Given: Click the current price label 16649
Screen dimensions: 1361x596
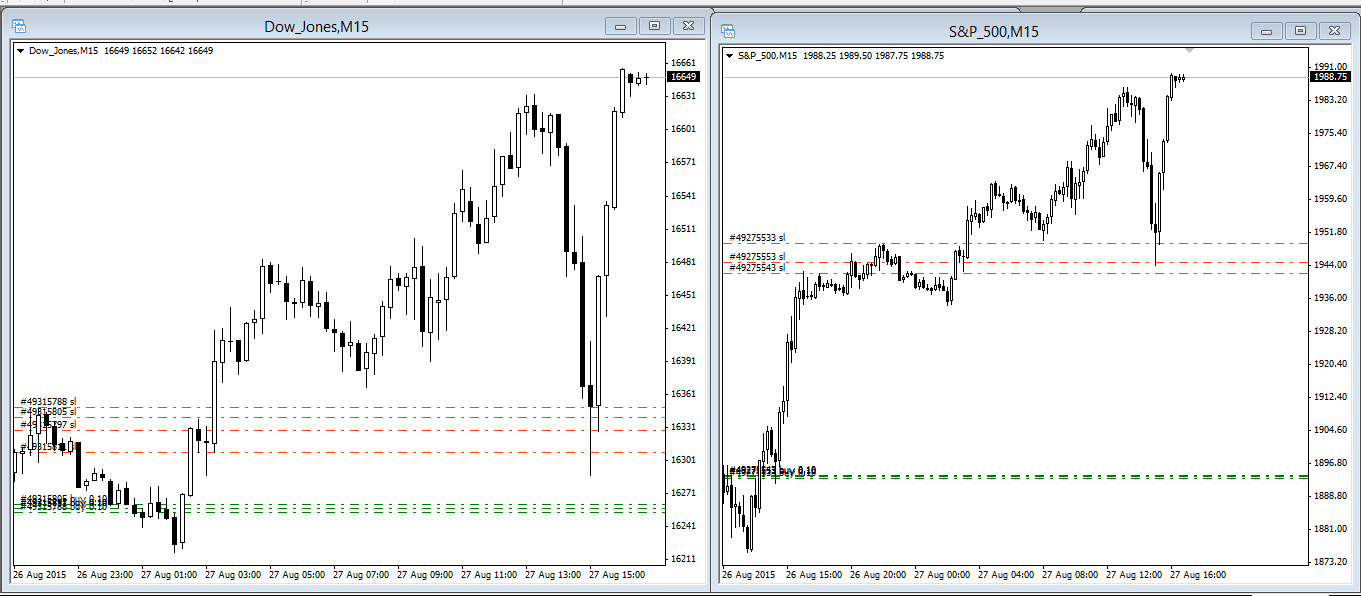Looking at the screenshot, I should tap(684, 76).
